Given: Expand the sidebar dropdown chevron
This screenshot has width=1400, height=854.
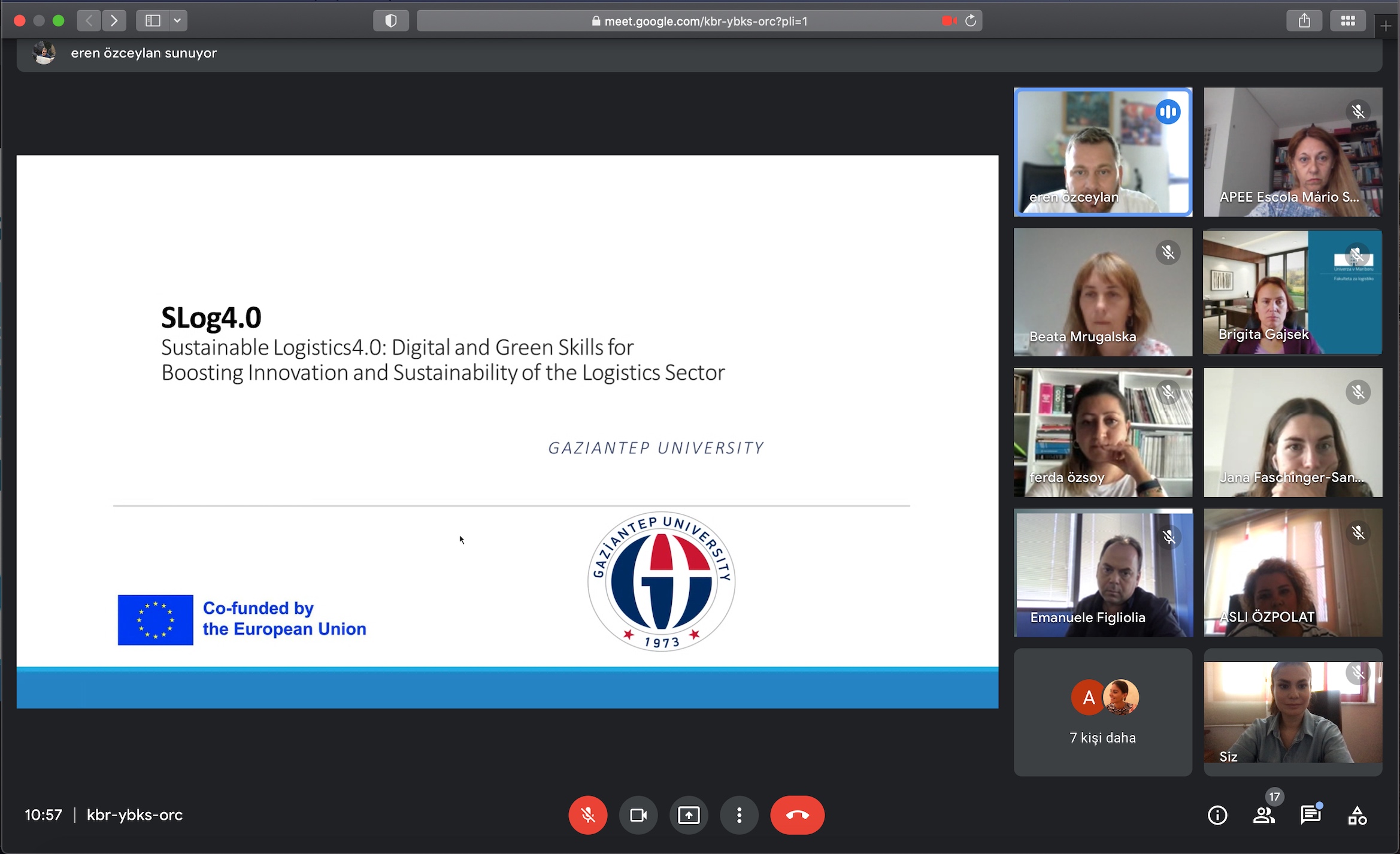Looking at the screenshot, I should (x=177, y=21).
